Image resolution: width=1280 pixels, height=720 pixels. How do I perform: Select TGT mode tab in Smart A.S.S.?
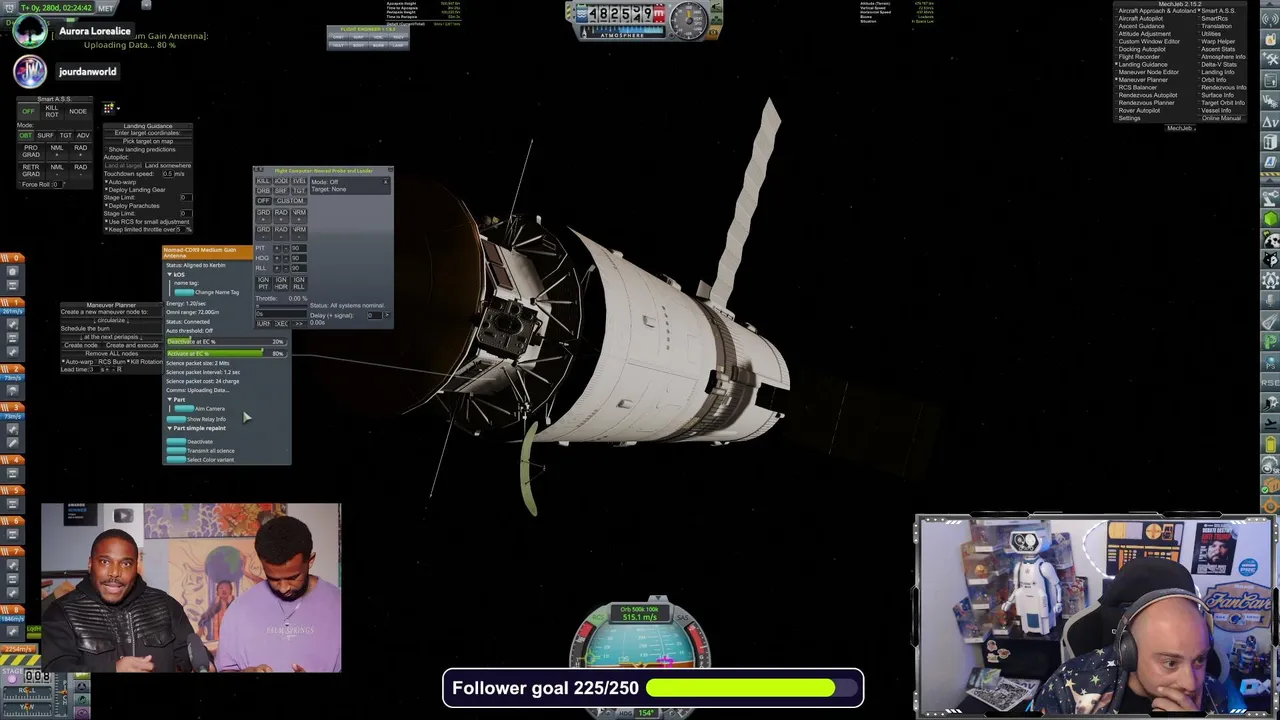point(65,135)
